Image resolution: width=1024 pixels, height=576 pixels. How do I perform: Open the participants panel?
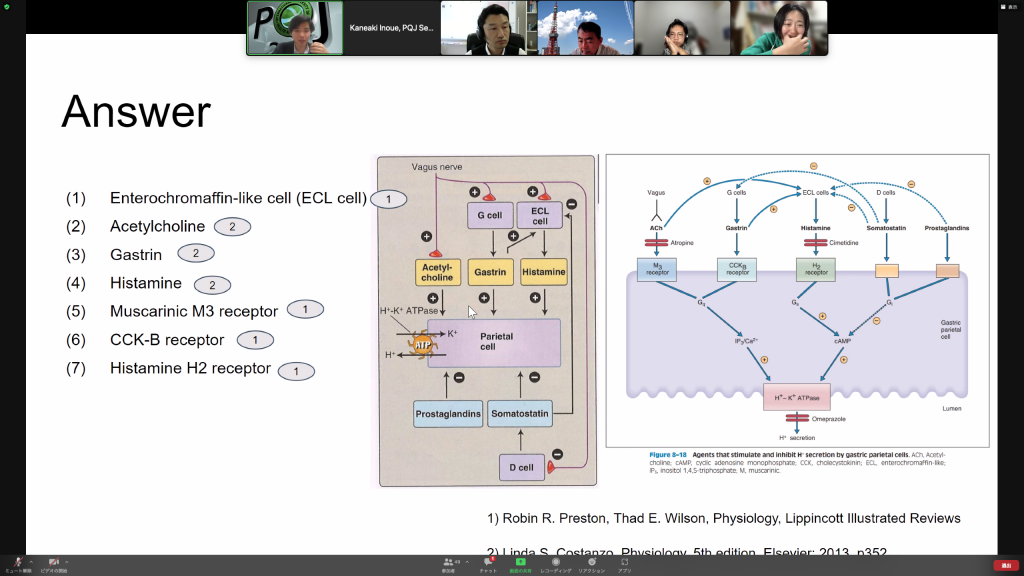point(449,562)
